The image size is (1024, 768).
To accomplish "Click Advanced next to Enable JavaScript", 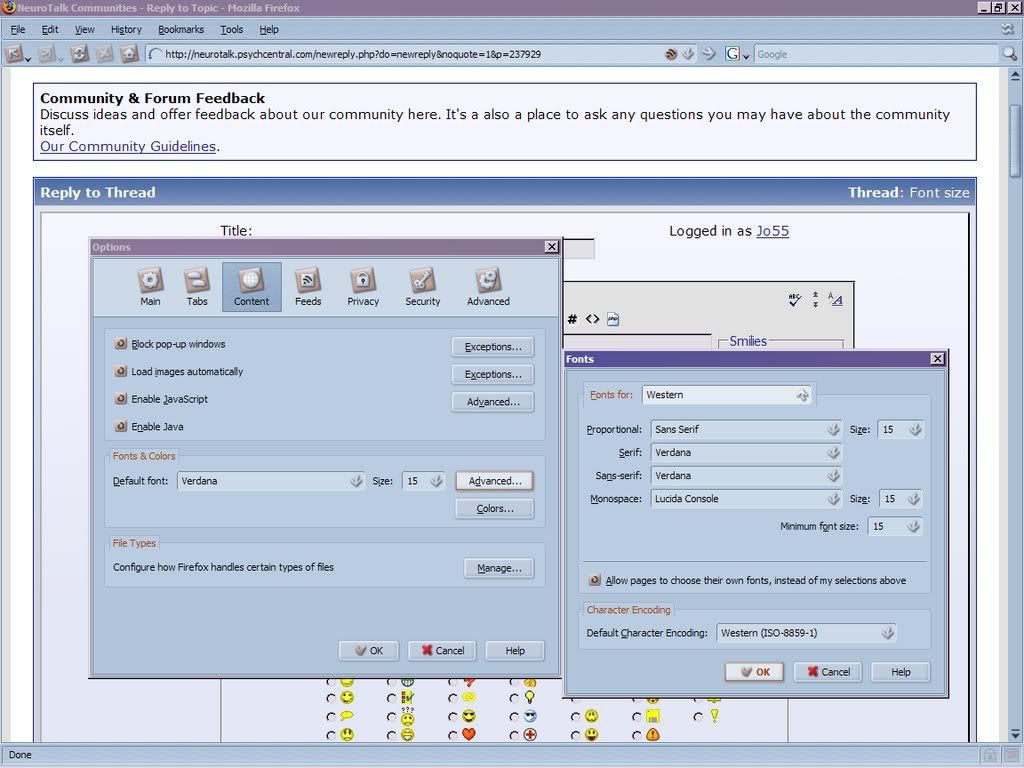I will (493, 402).
